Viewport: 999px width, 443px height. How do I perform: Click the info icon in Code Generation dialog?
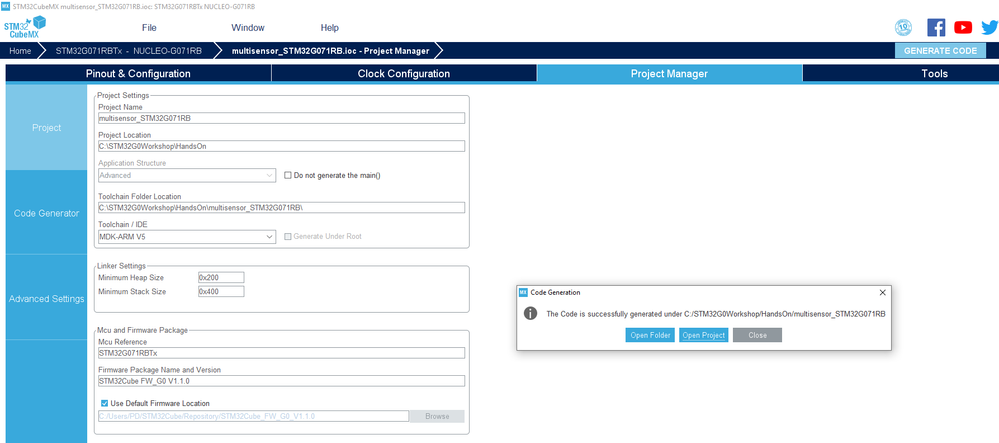(530, 314)
